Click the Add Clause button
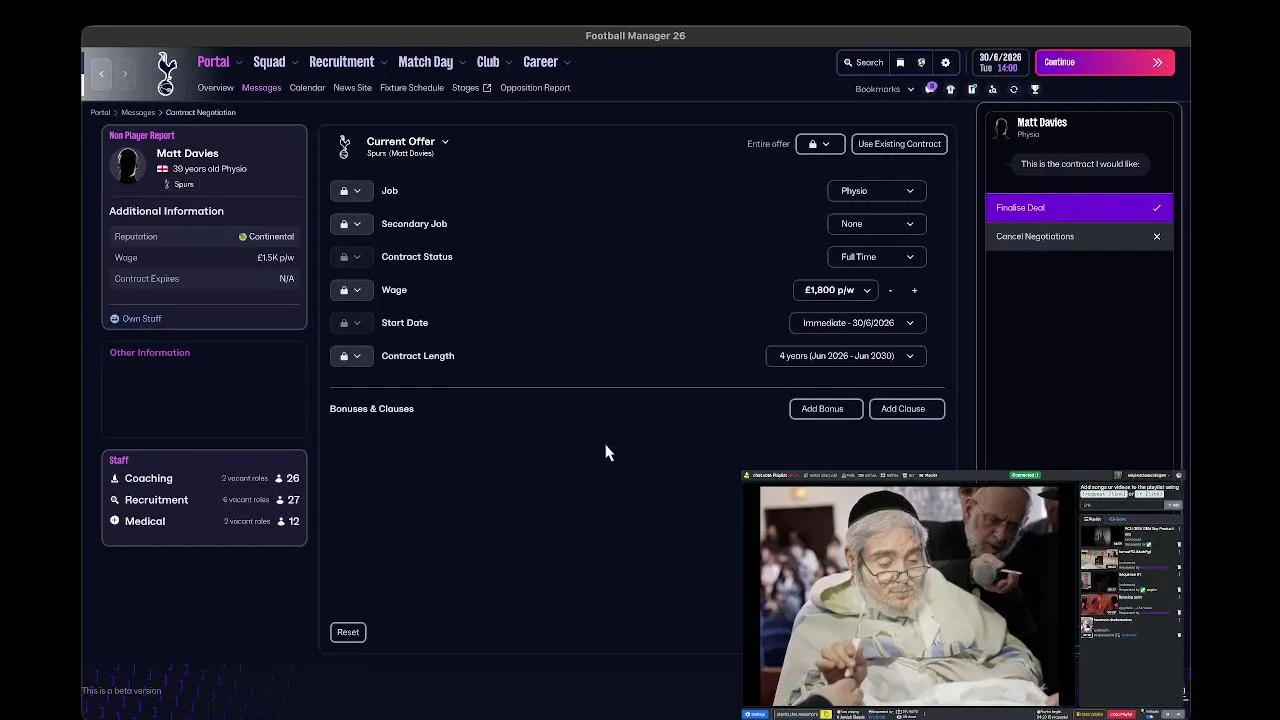 [907, 409]
